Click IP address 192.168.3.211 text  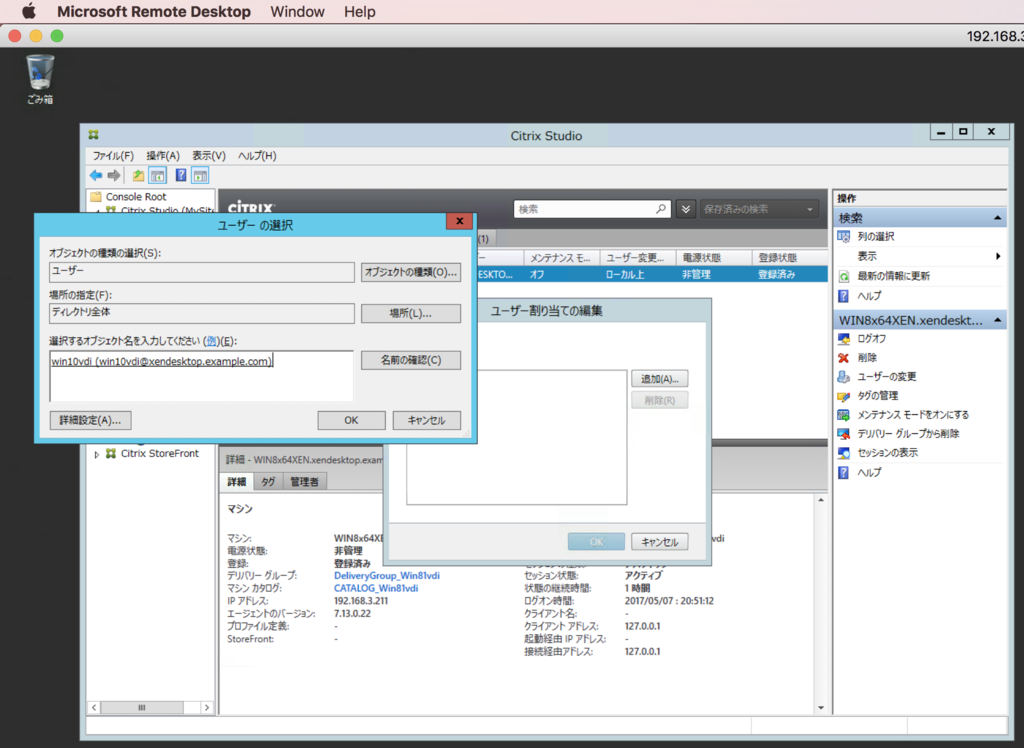point(360,601)
